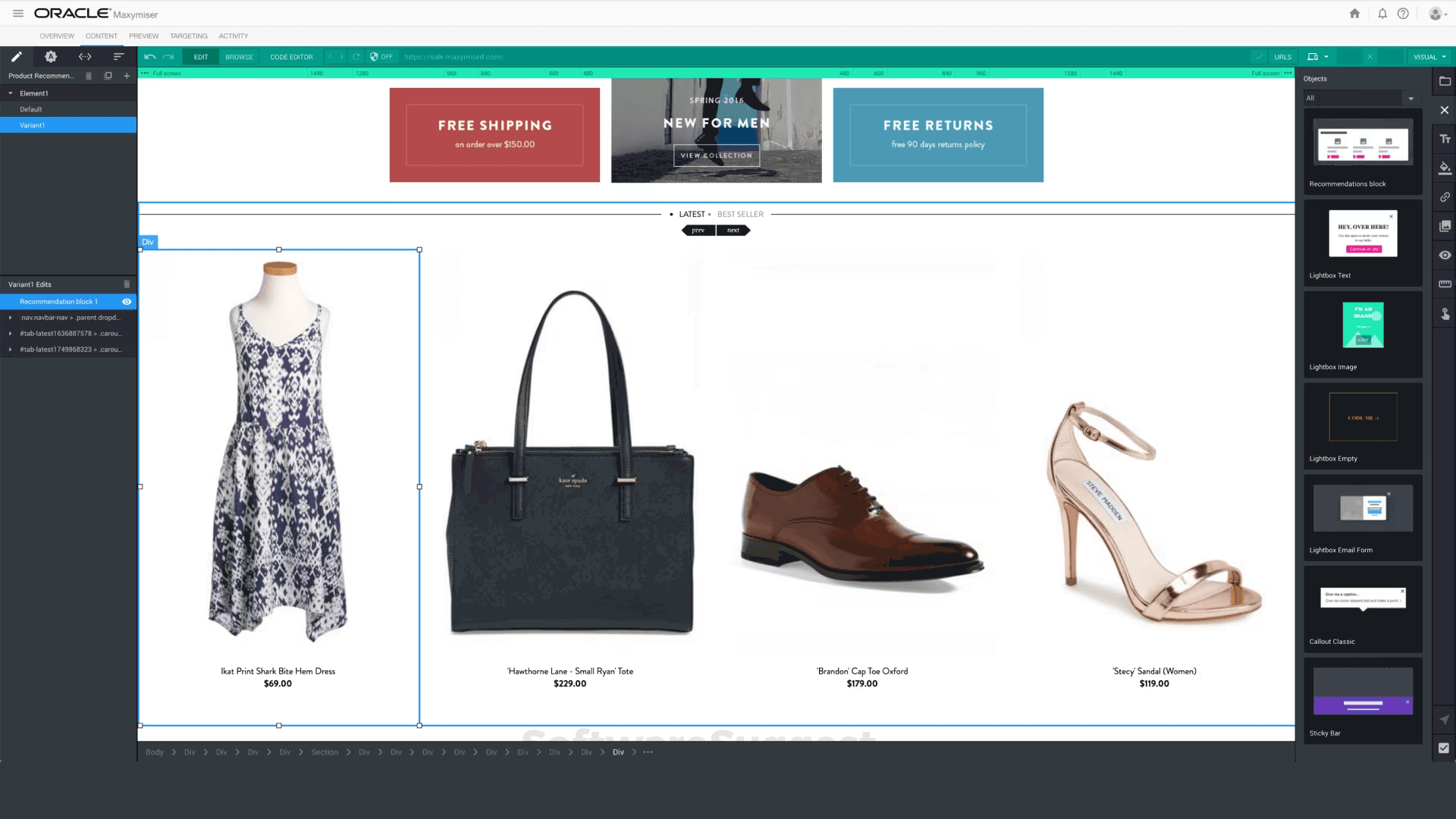Switch to the TARGETING tab

point(188,36)
